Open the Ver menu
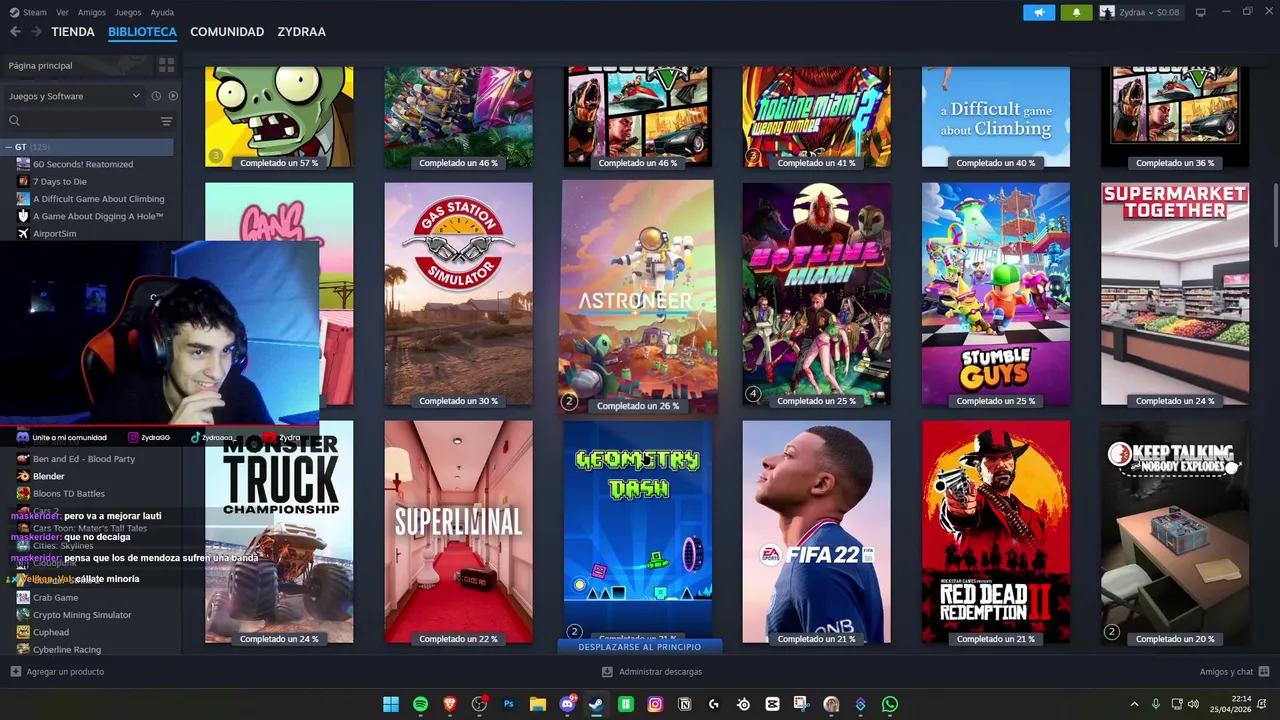This screenshot has width=1280, height=720. 62,12
